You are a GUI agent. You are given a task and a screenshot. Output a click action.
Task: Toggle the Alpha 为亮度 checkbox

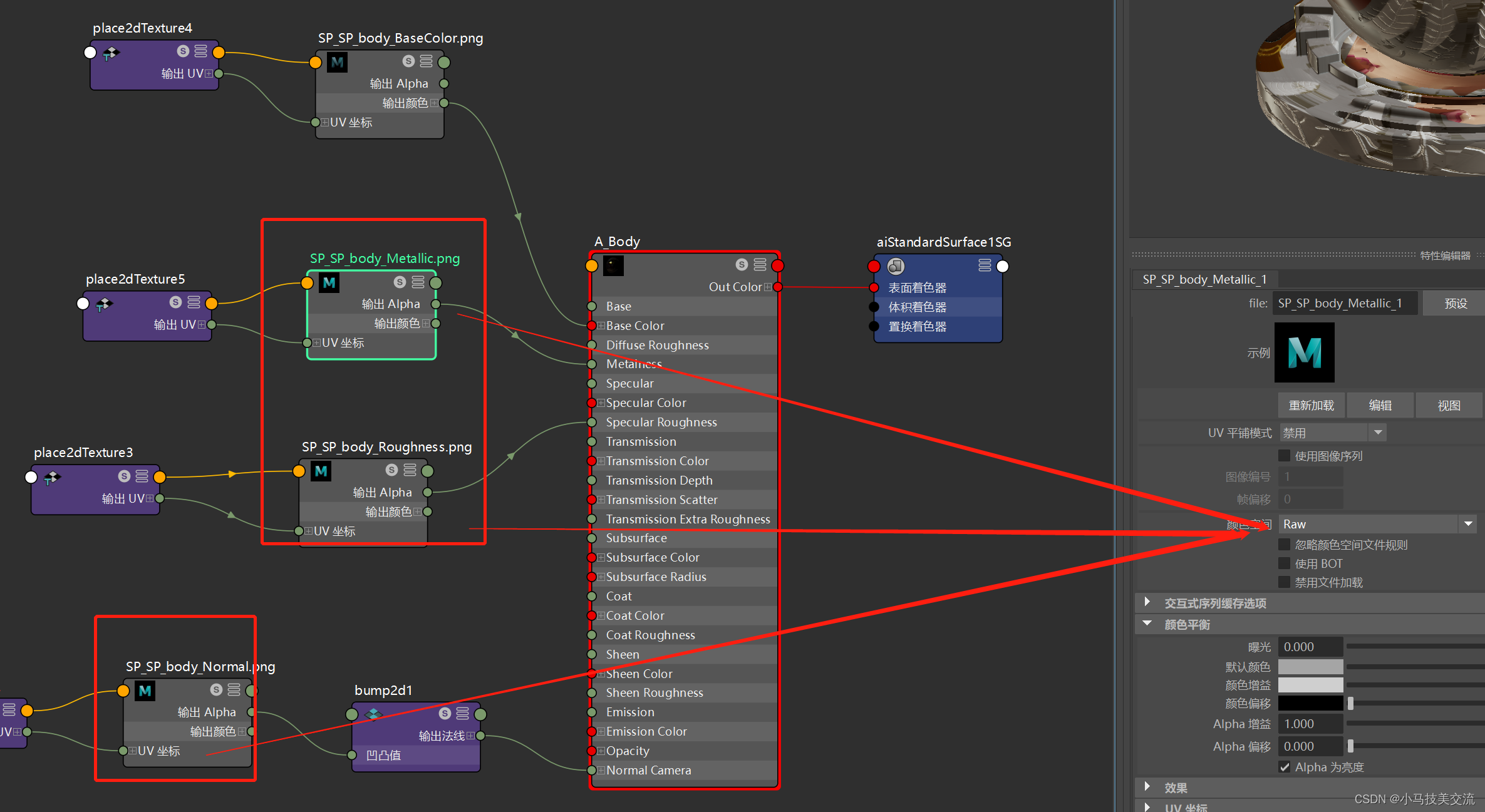(1285, 767)
